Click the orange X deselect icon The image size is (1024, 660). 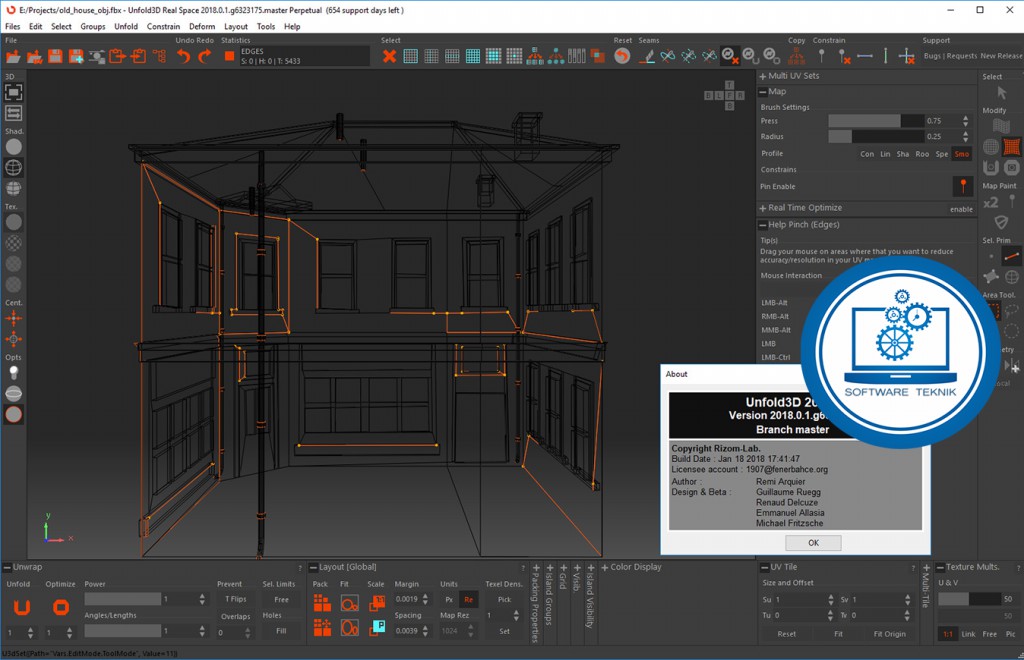[x=389, y=57]
